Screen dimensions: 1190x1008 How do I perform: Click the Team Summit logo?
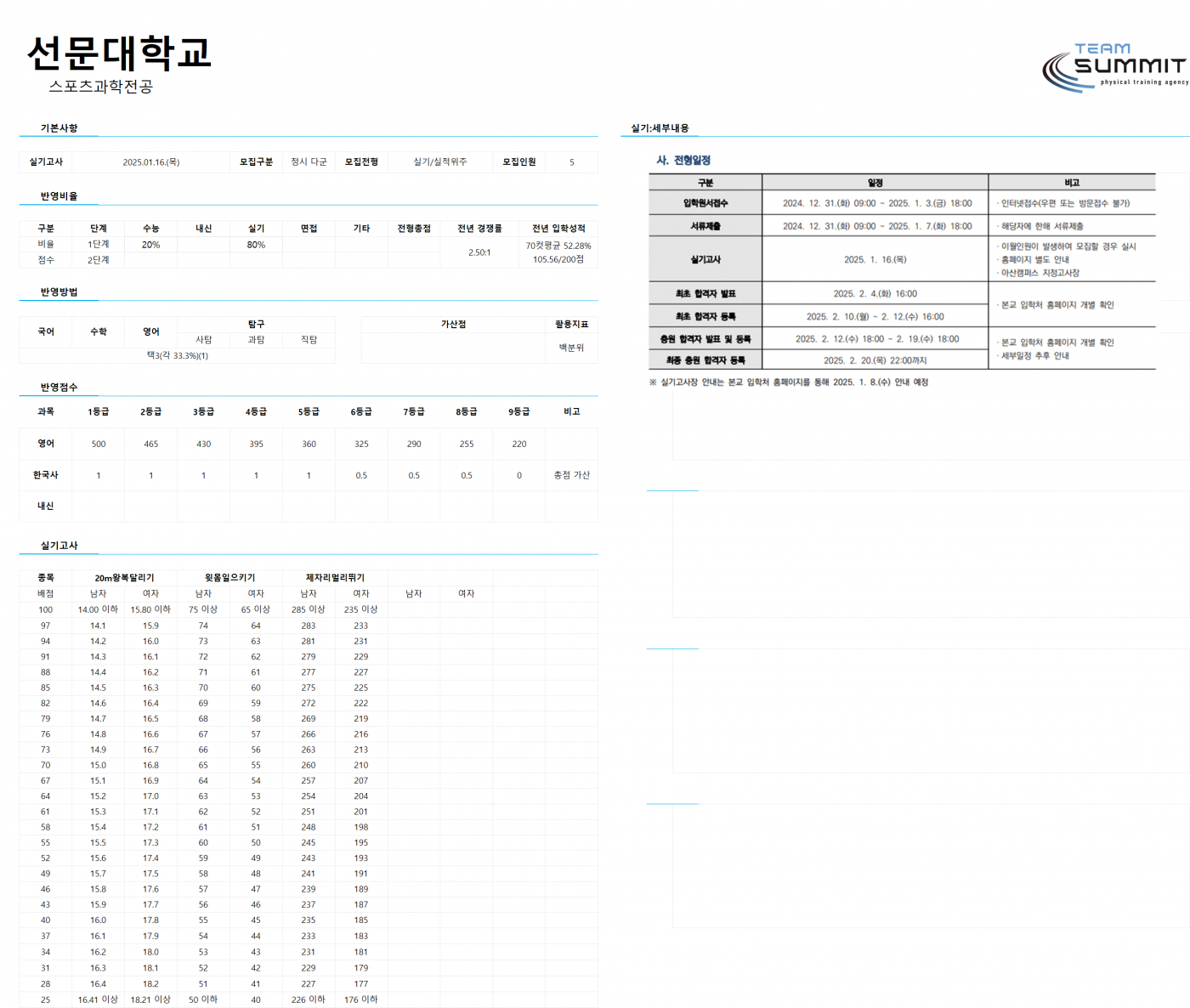pyautogui.click(x=1114, y=66)
